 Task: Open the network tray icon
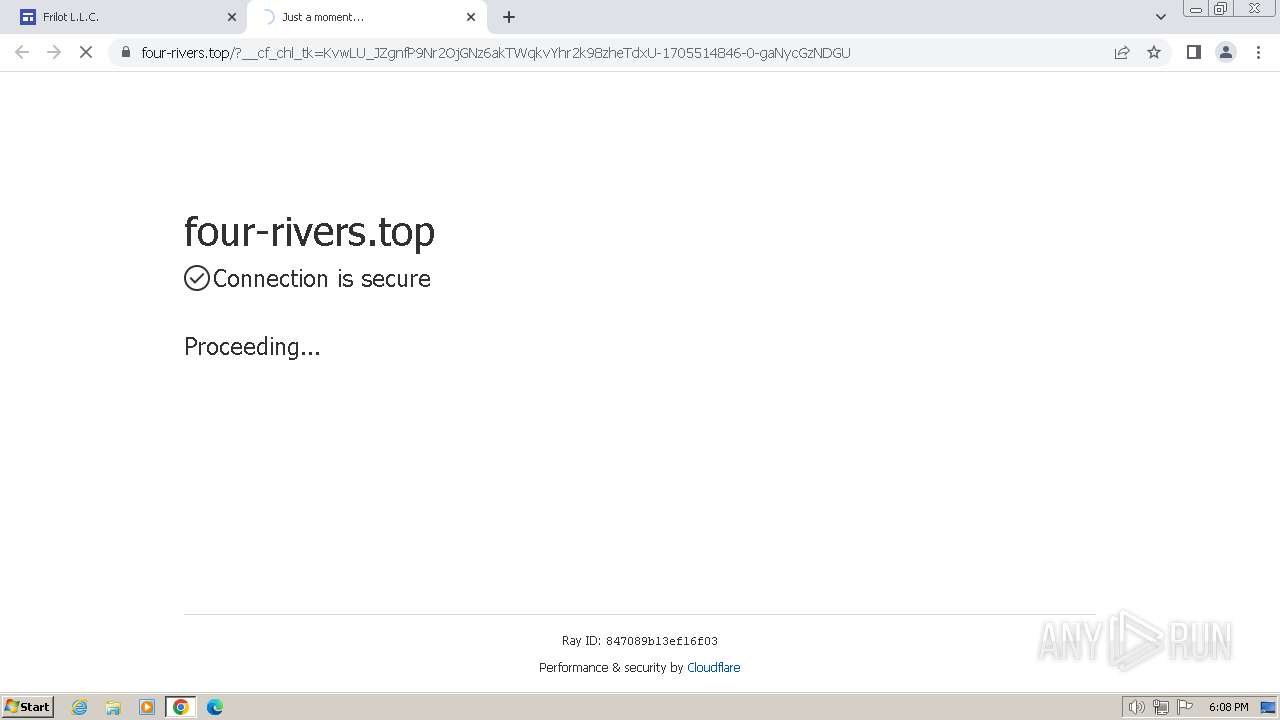click(x=1161, y=707)
